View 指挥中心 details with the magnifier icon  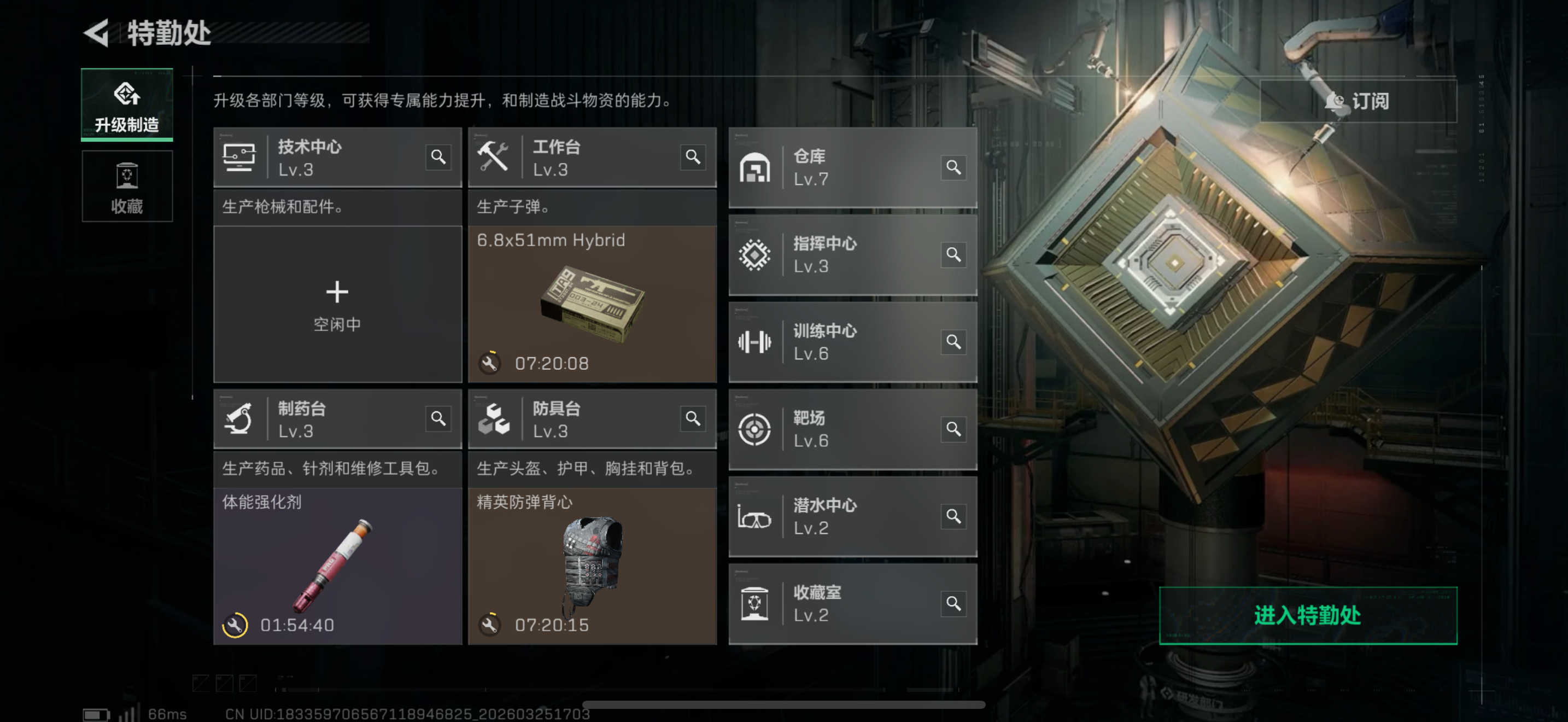coord(953,254)
